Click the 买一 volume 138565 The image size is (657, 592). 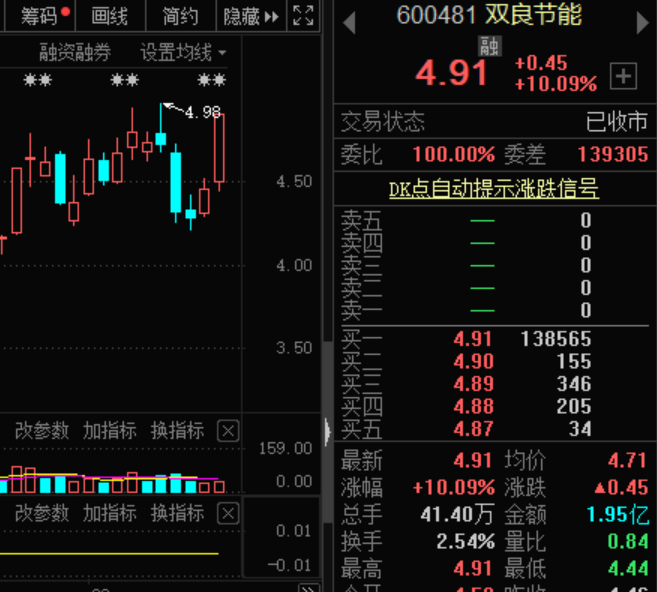point(556,339)
